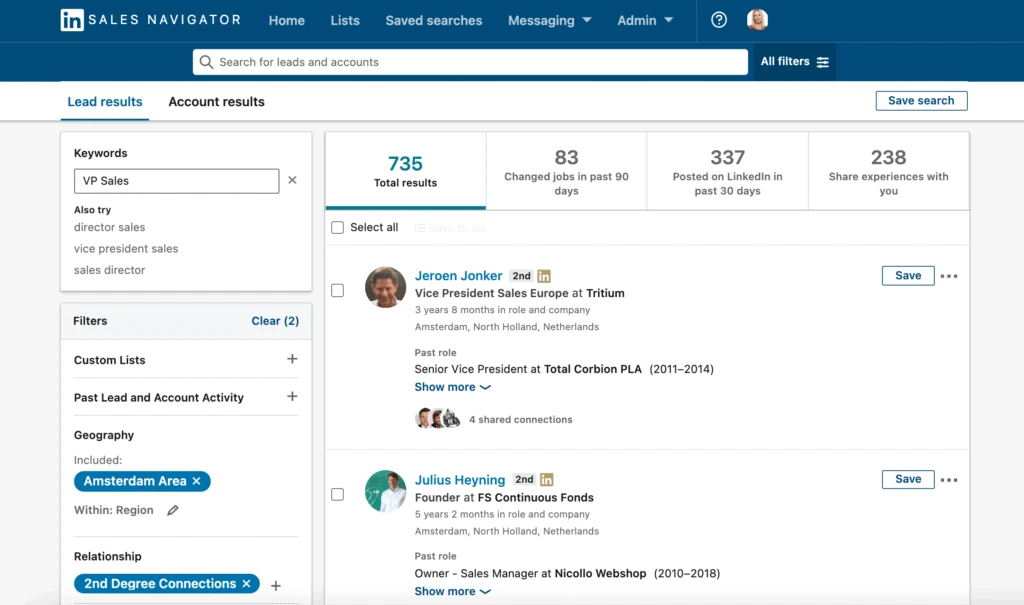
Task: View the 4 shared connections avatars
Action: point(438,418)
